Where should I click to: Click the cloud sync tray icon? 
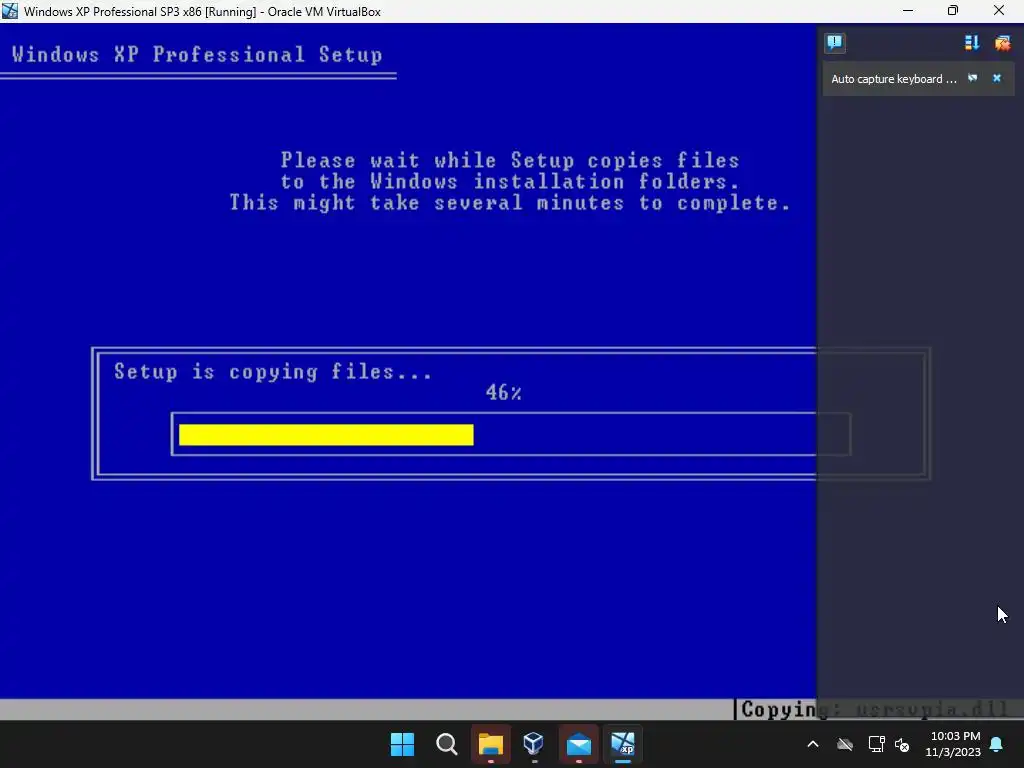click(845, 744)
